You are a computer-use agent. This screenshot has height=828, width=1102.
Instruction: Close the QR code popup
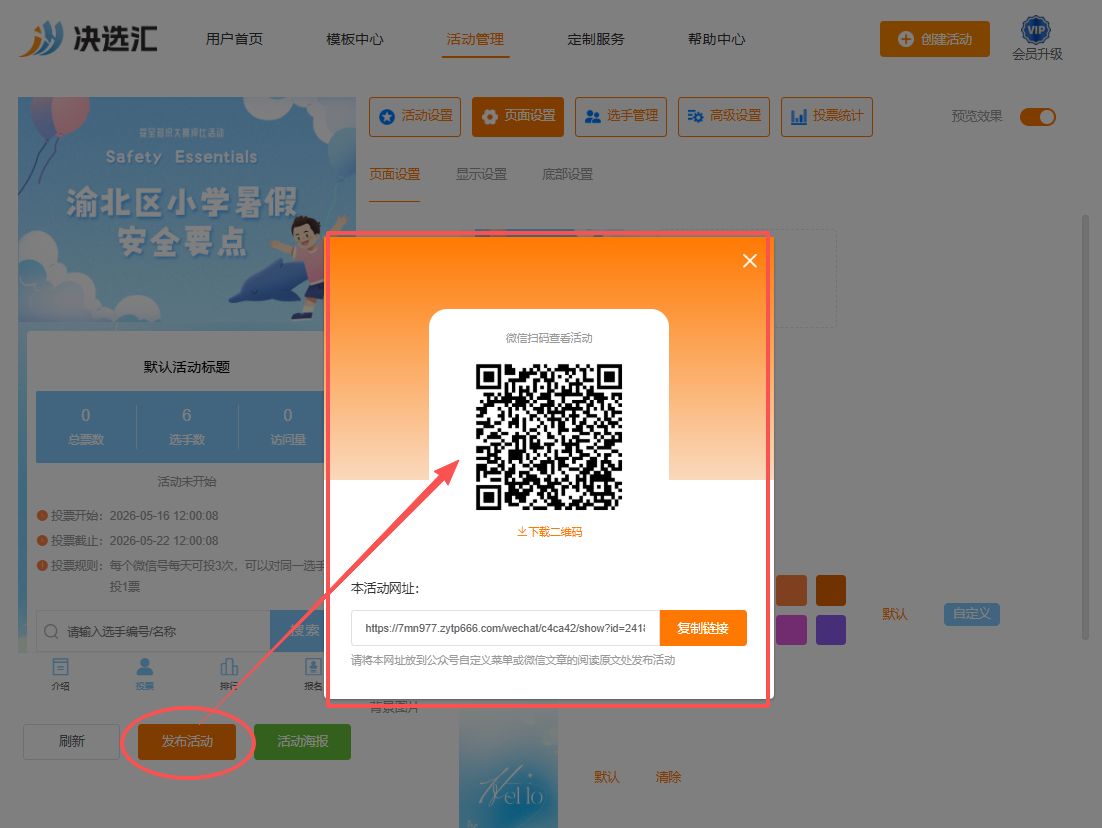pyautogui.click(x=749, y=261)
